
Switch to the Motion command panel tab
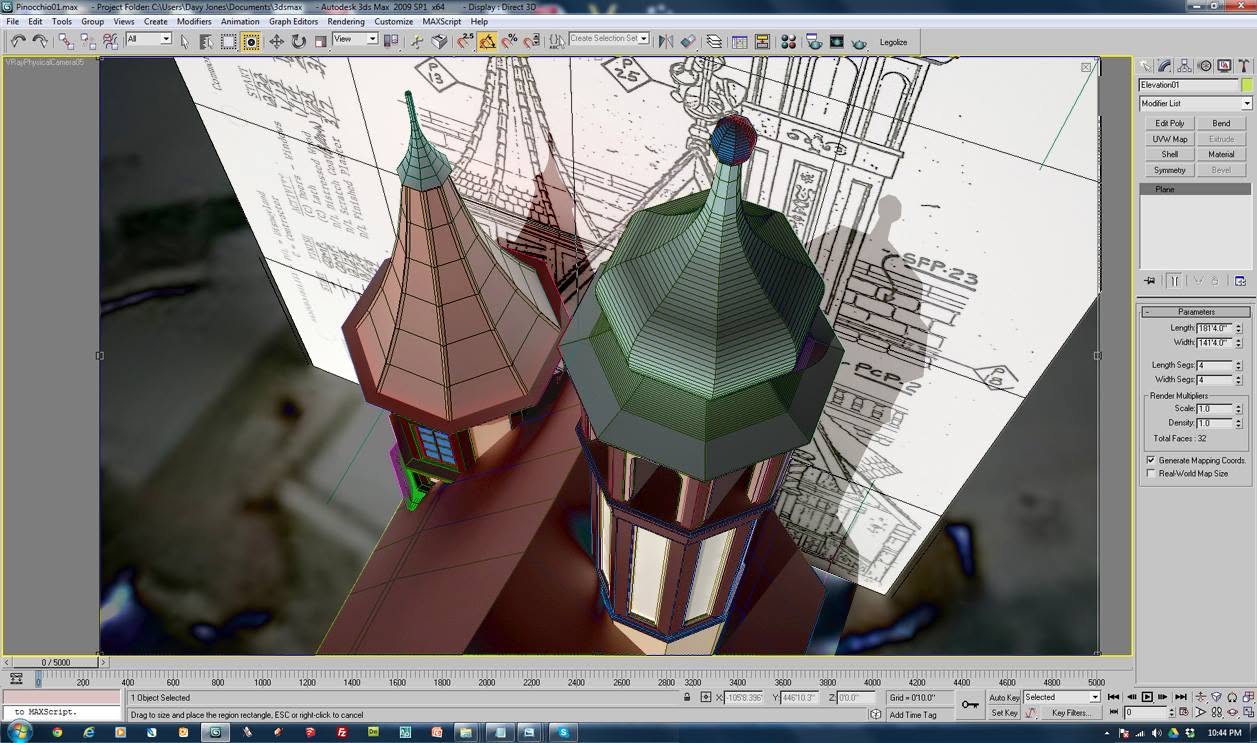1205,66
